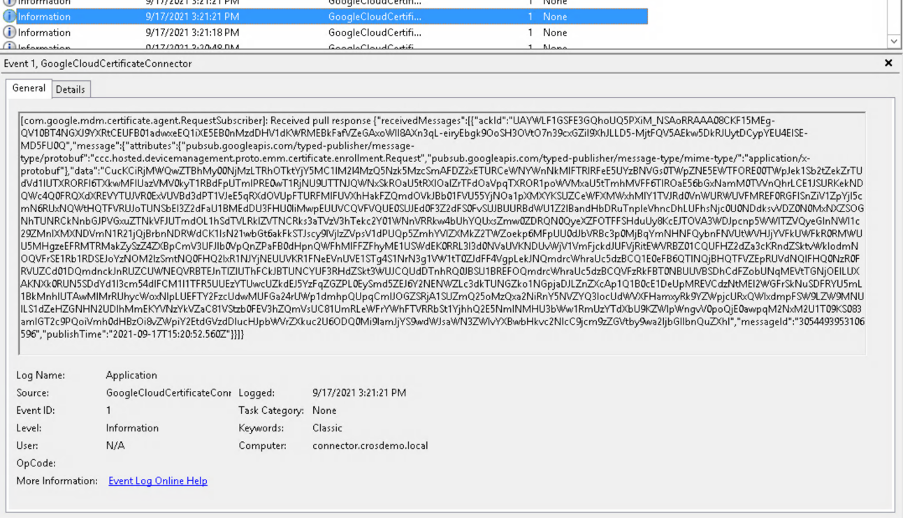Switch to the Details tab

[70, 89]
